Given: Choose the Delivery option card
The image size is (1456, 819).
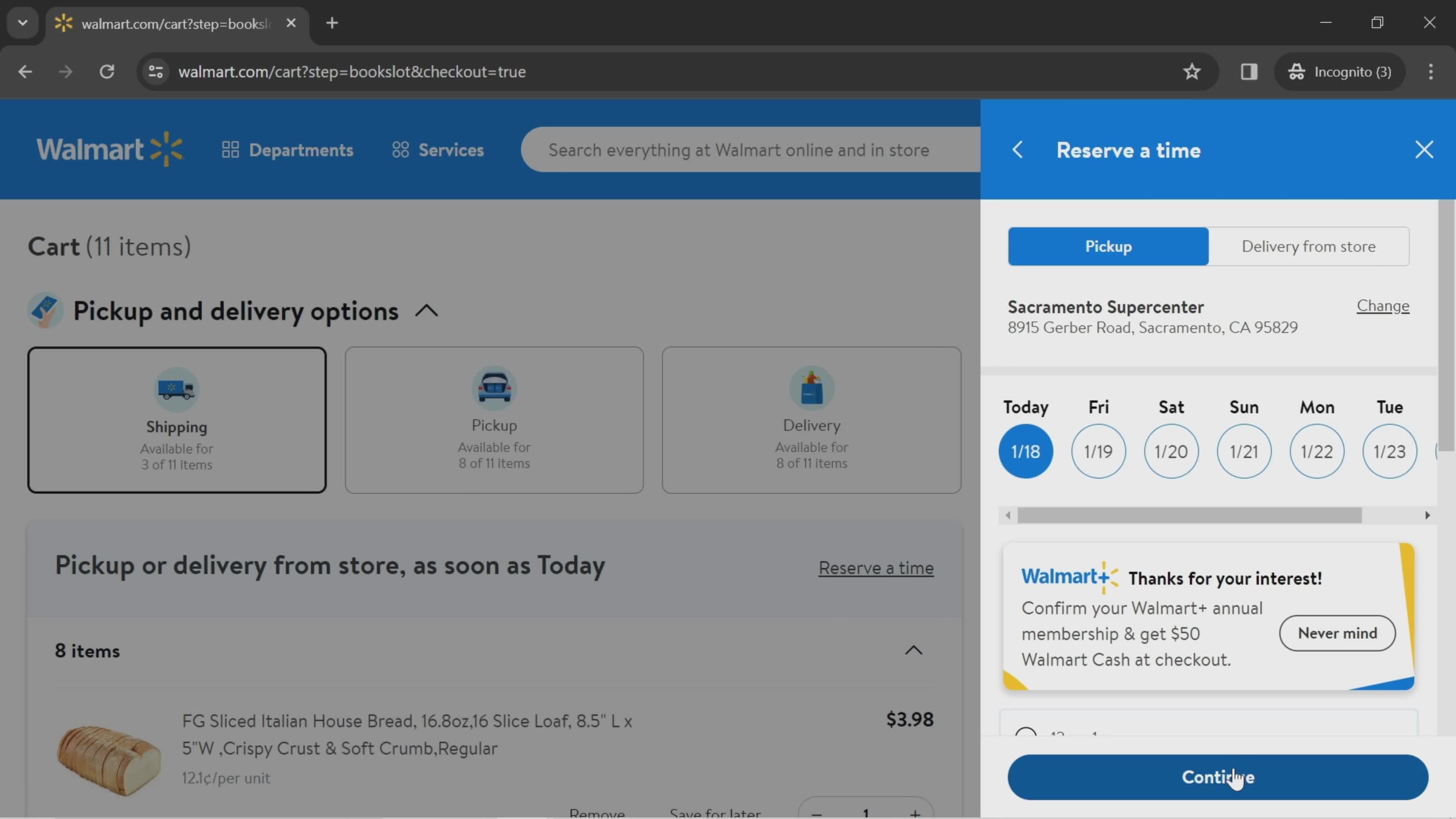Looking at the screenshot, I should tap(812, 420).
